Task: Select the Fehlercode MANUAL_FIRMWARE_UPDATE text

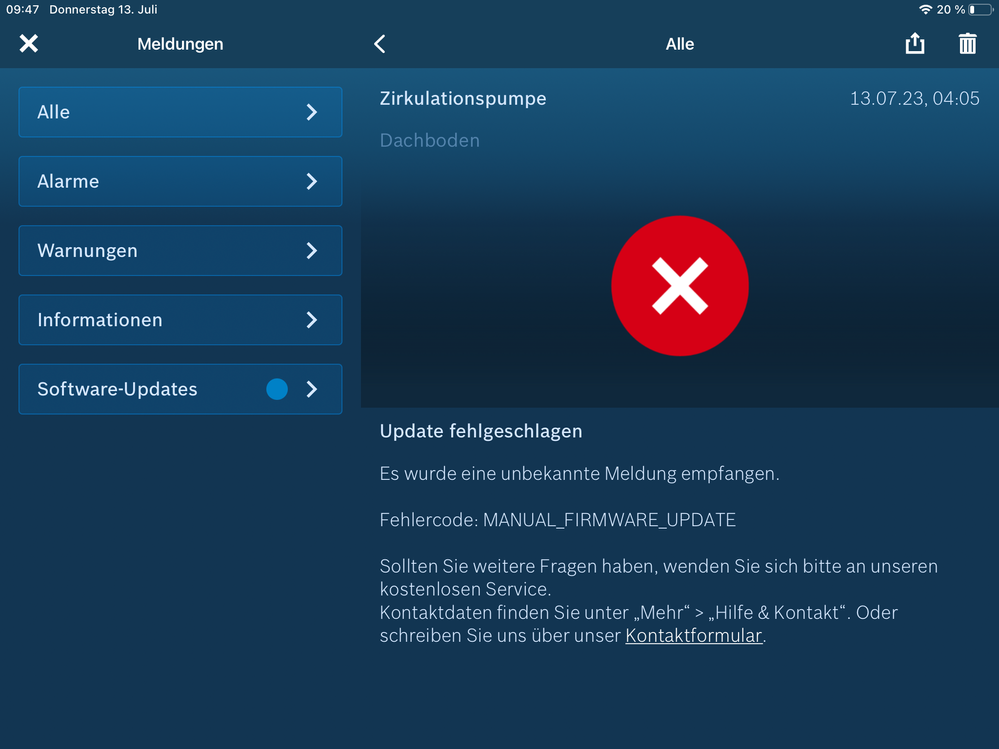Action: pos(557,520)
